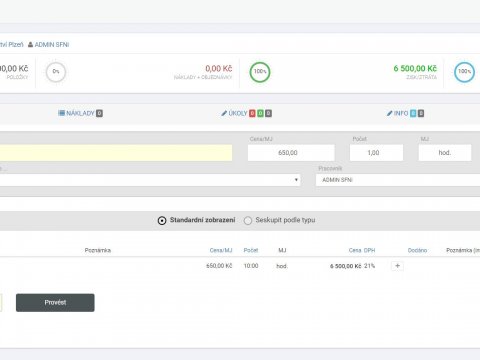480x360 pixels.
Task: Focus the yellow item name input field
Action: tap(116, 153)
